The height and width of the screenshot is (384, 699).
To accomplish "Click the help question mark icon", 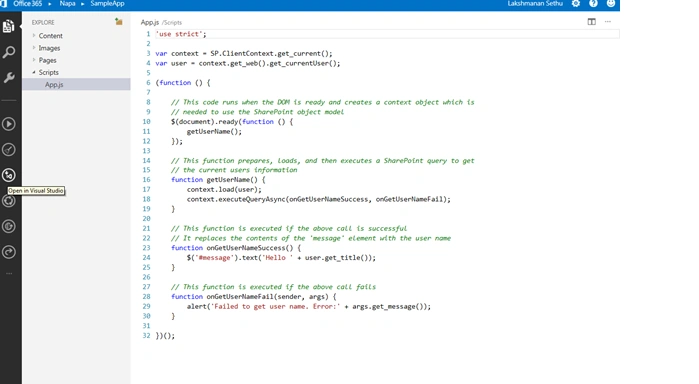I will 593,4.
